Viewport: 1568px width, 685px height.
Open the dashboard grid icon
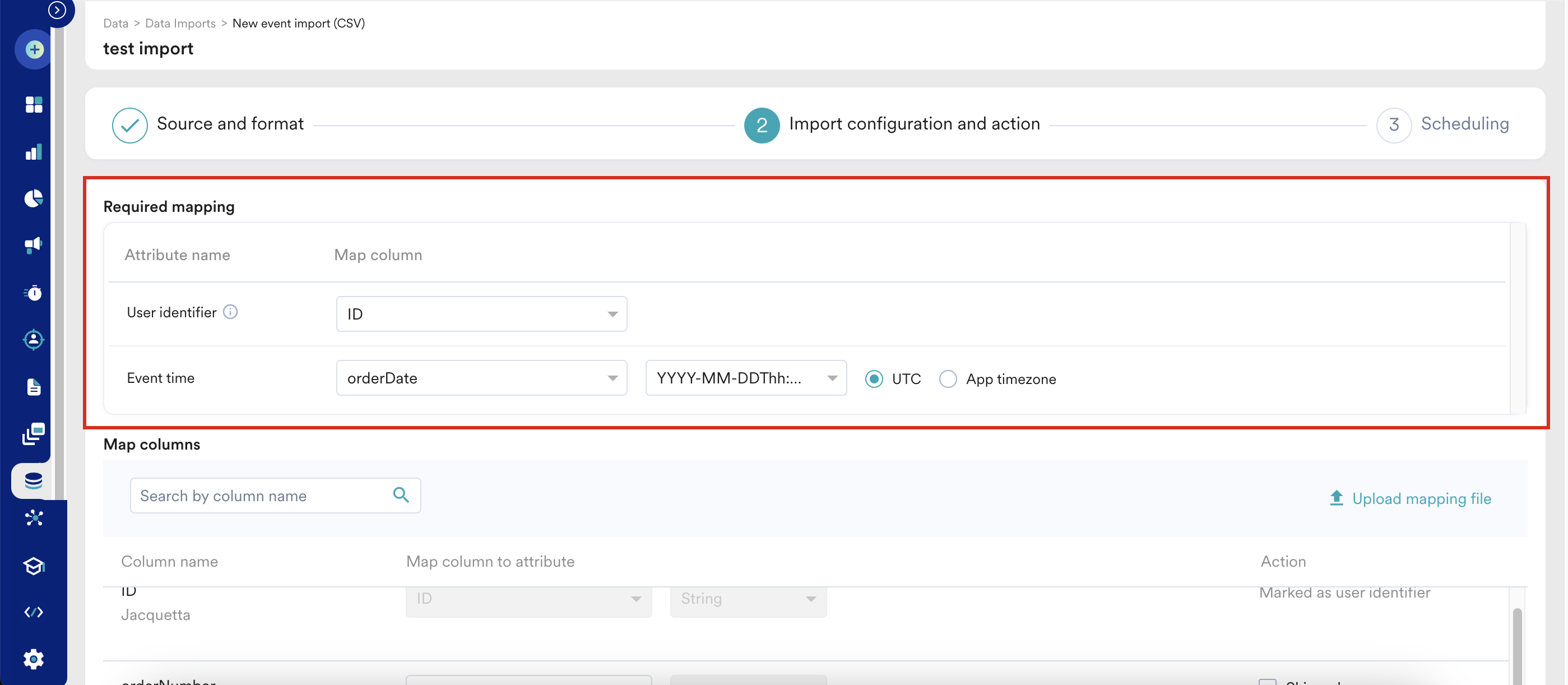pos(34,105)
